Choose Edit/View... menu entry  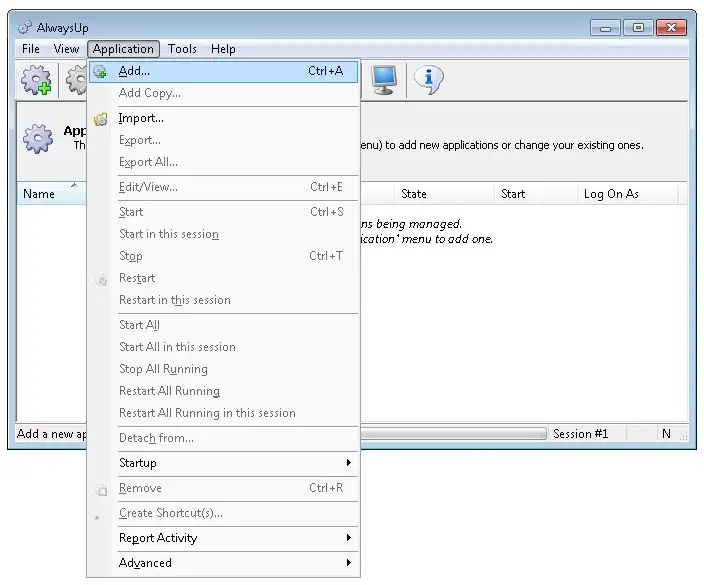point(224,187)
